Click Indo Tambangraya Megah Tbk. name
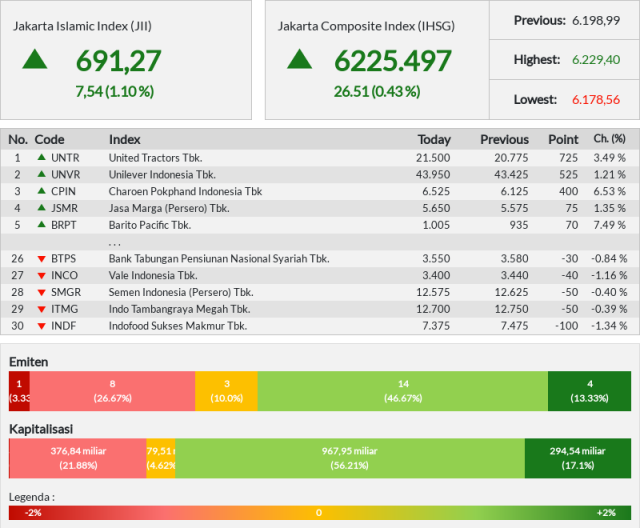Viewport: 640px width, 528px height. coord(179,308)
